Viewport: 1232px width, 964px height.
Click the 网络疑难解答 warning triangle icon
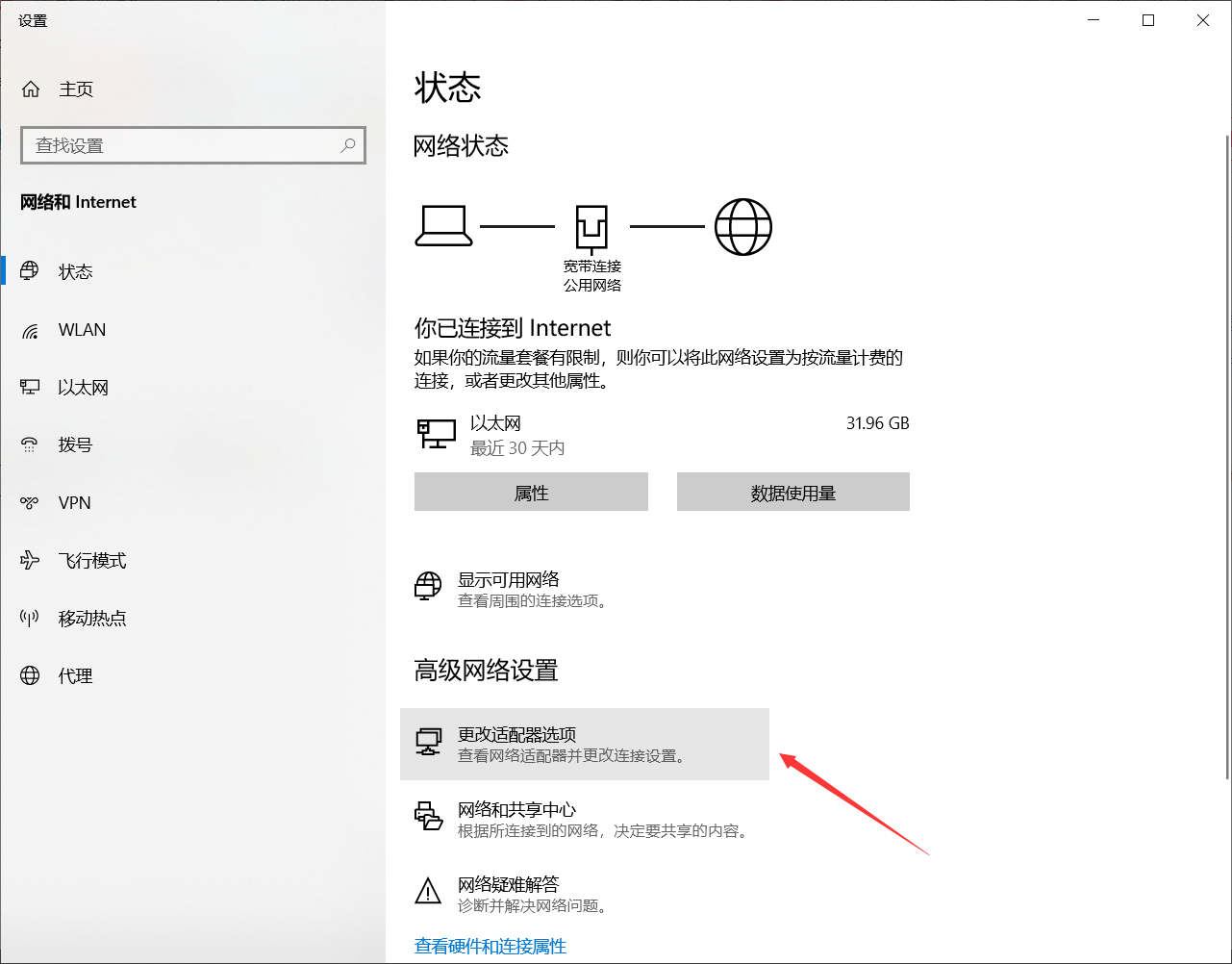(428, 891)
